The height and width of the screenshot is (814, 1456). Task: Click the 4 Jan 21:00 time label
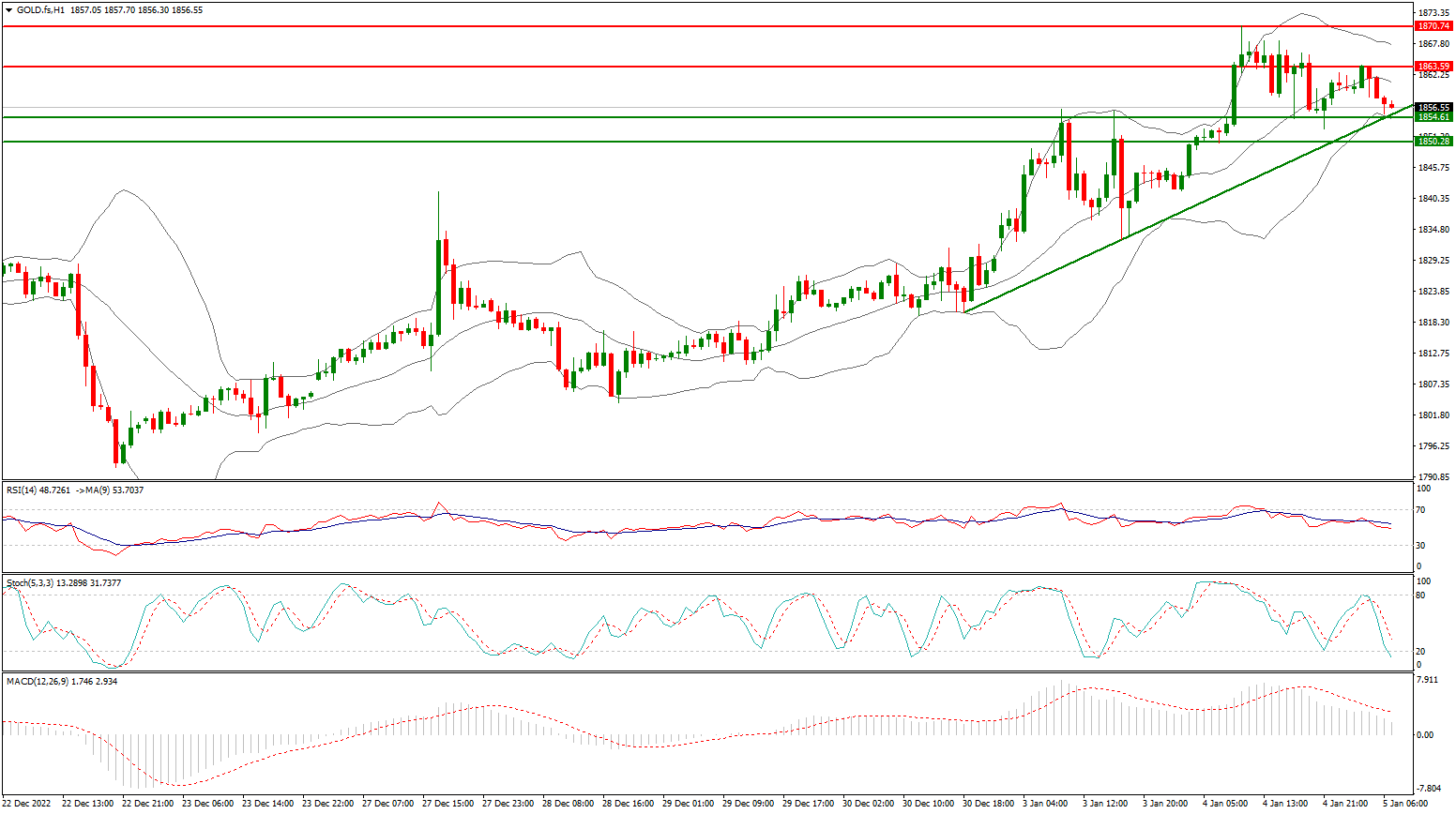(x=1345, y=804)
